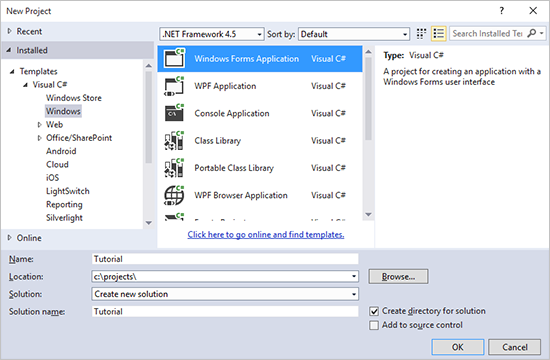Click the Console Application template icon

coord(174,113)
